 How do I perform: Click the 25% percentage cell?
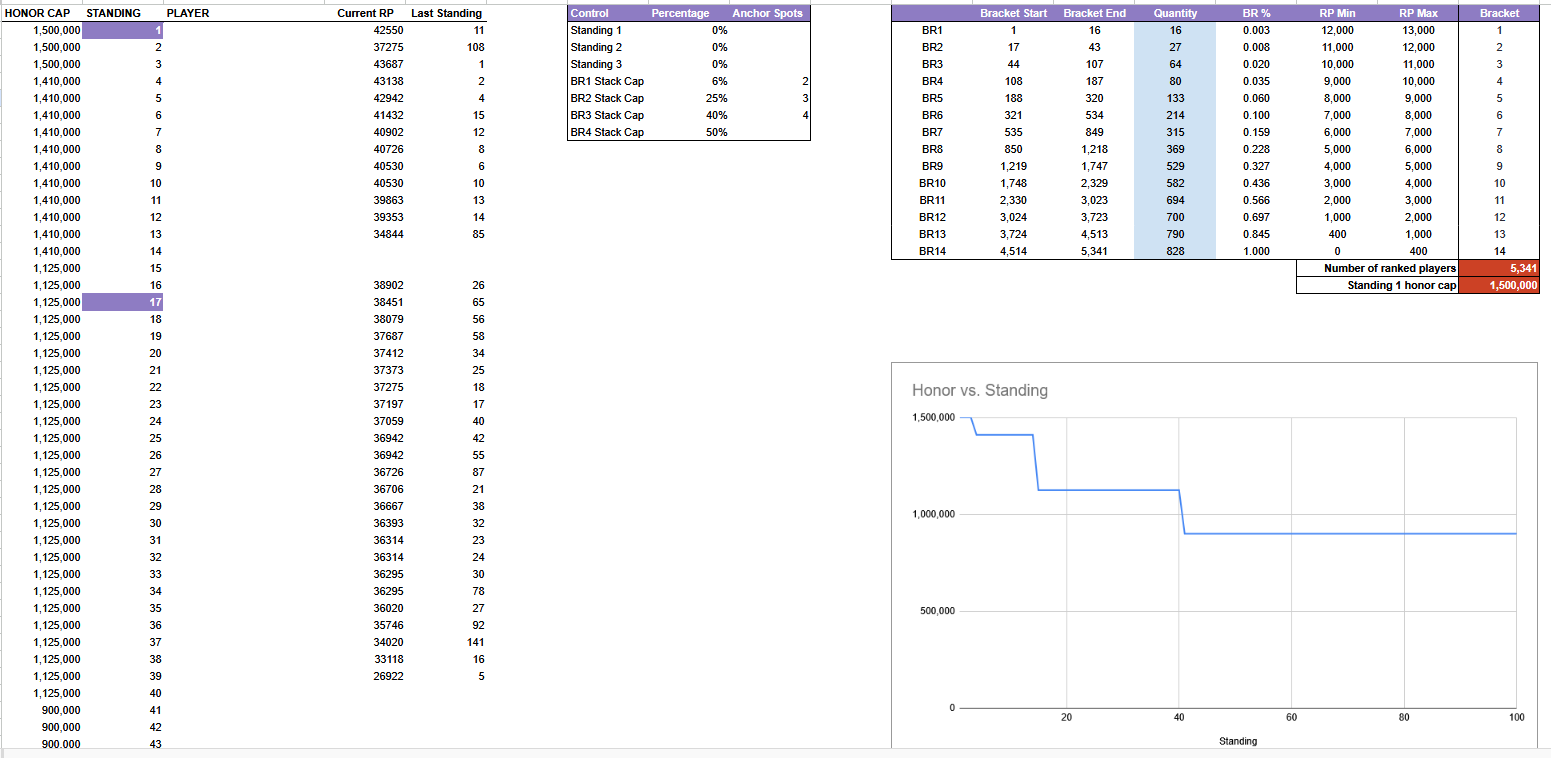[716, 98]
